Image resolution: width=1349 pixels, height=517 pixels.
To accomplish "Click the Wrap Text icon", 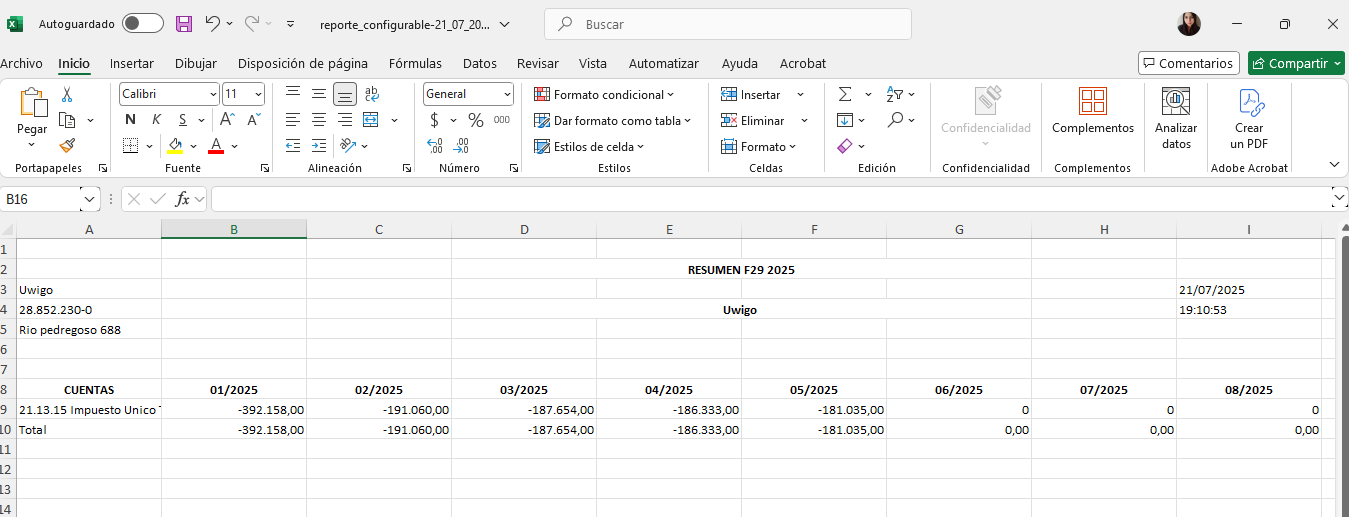I will point(371,94).
